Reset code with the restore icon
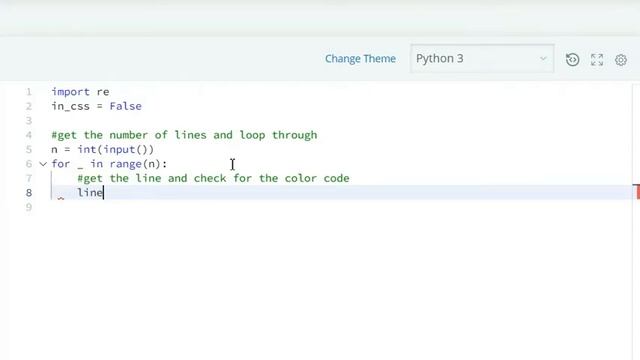The height and width of the screenshot is (360, 640). click(573, 60)
